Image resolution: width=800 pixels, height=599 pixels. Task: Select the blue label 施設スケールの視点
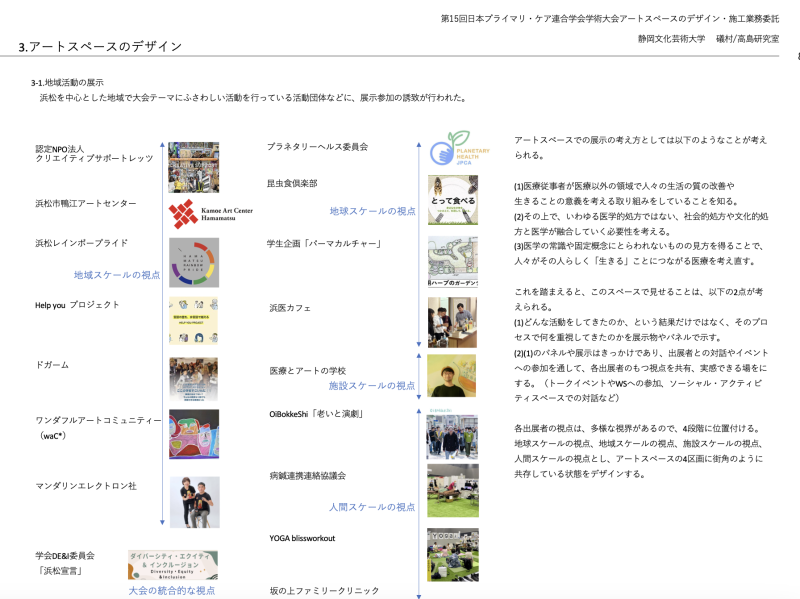point(372,386)
